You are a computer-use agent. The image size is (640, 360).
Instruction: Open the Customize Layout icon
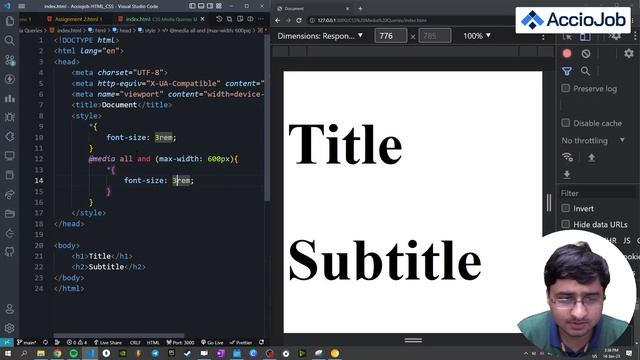click(219, 6)
